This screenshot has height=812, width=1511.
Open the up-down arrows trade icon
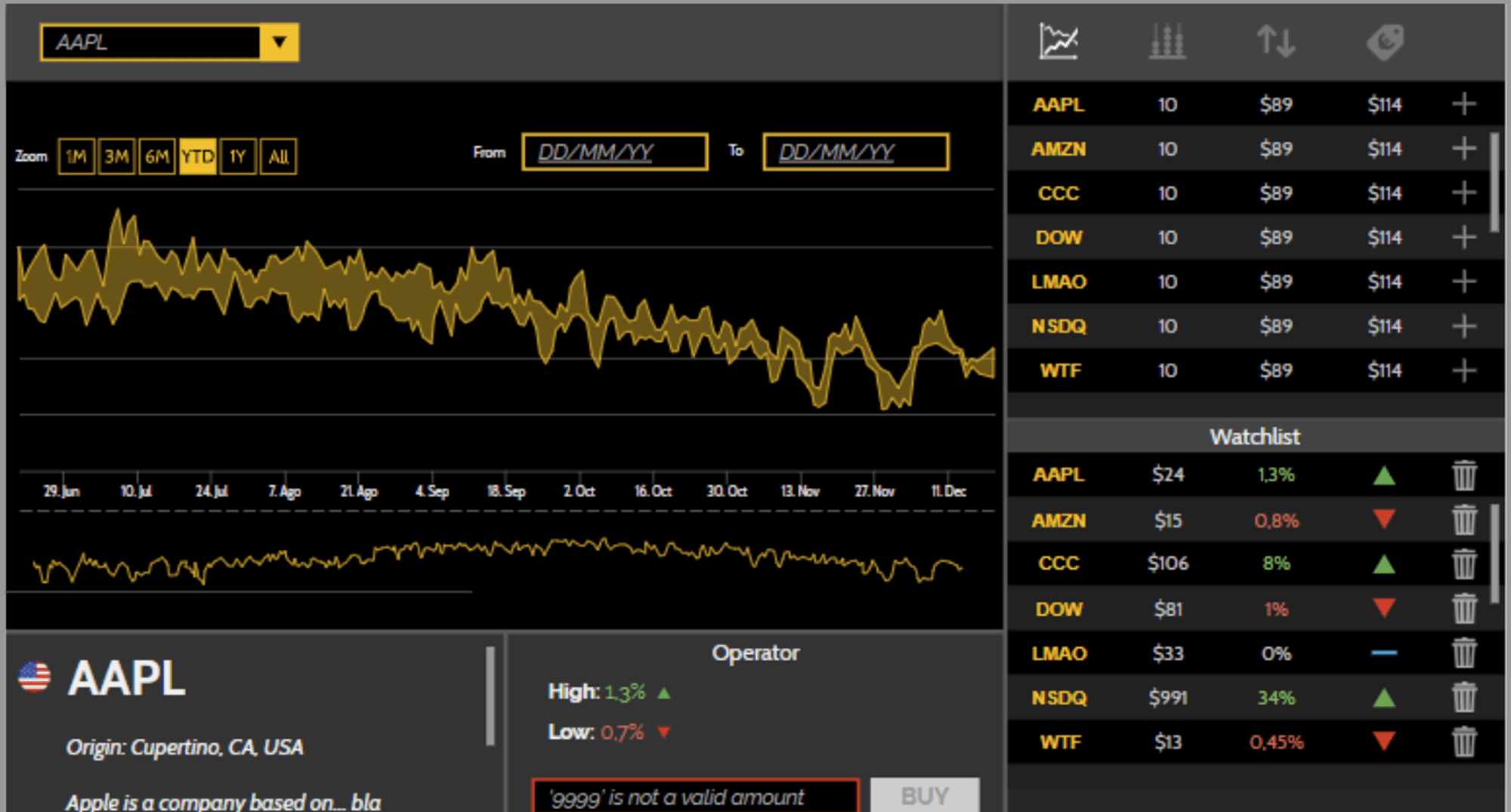click(1276, 41)
